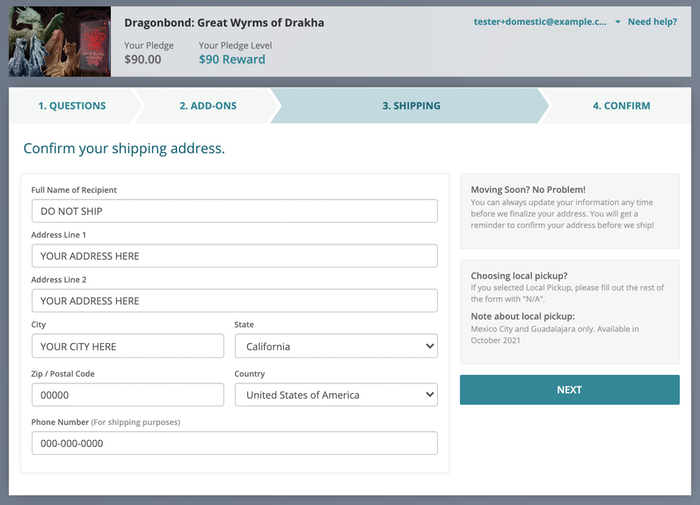Click the City input field
Viewport: 700px width, 505px height.
[128, 346]
